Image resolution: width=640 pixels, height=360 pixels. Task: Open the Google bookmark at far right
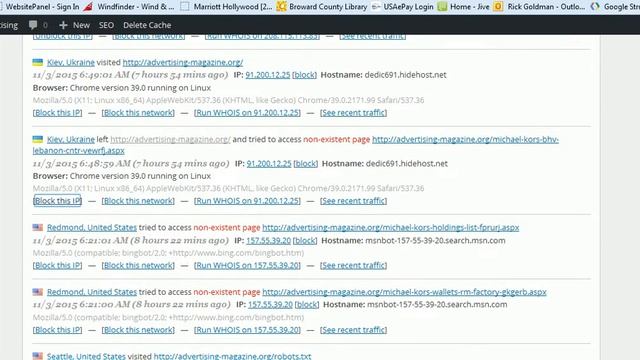pyautogui.click(x=615, y=7)
